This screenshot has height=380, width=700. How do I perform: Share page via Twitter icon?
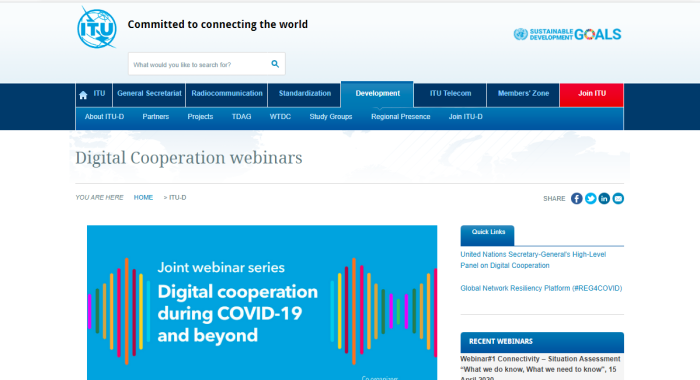(x=590, y=198)
